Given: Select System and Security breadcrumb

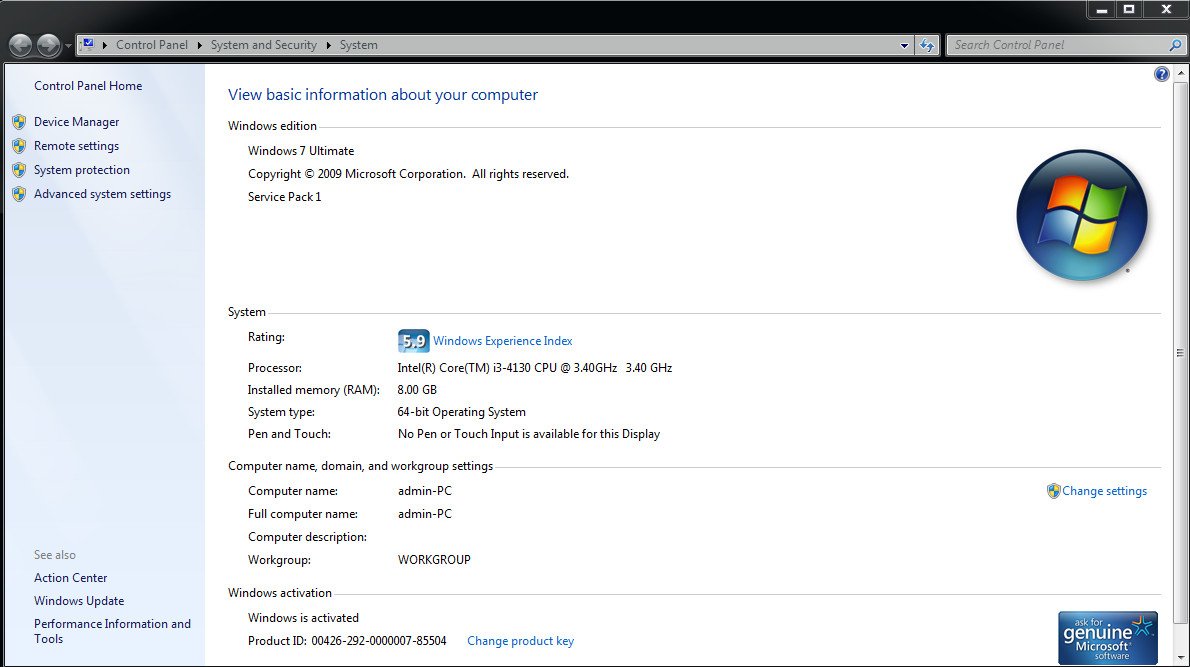Looking at the screenshot, I should [263, 45].
